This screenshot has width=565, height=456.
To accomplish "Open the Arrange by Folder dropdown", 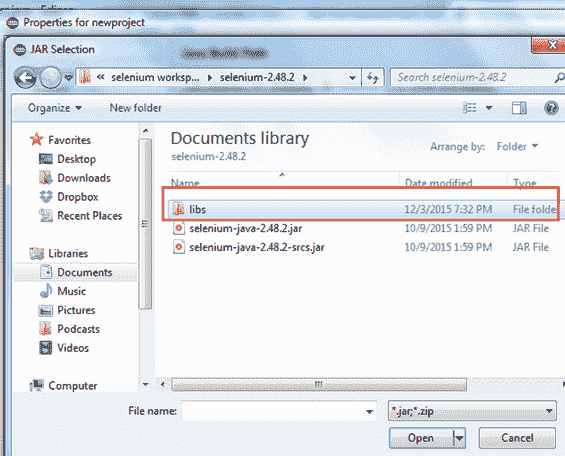I will (x=517, y=146).
